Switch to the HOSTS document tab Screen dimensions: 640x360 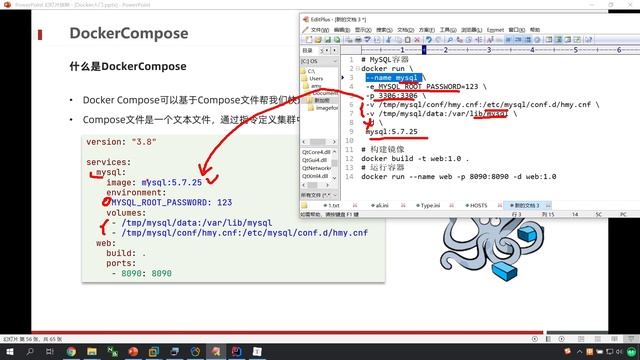coord(476,205)
